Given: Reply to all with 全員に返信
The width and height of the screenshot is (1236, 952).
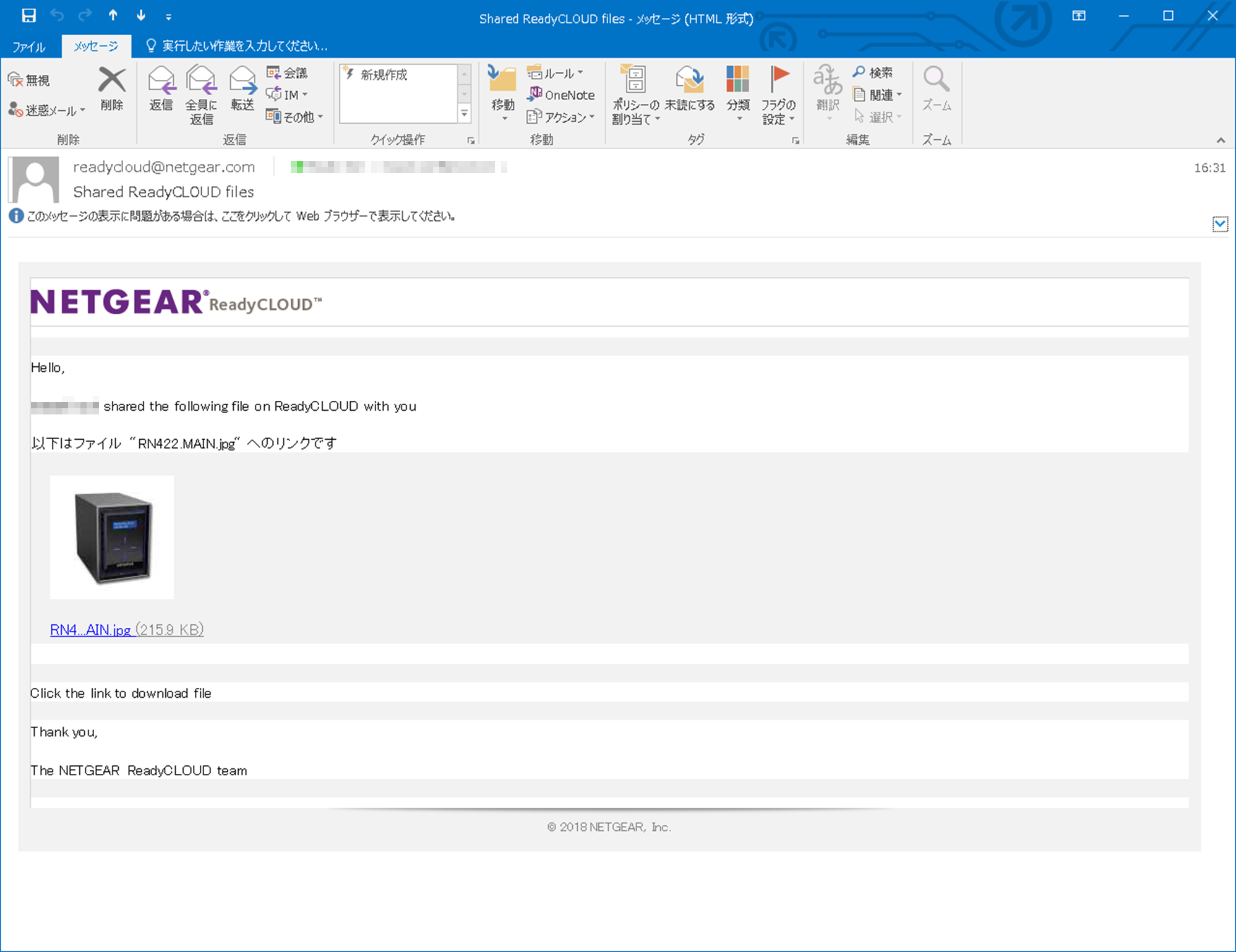Looking at the screenshot, I should coord(201,95).
